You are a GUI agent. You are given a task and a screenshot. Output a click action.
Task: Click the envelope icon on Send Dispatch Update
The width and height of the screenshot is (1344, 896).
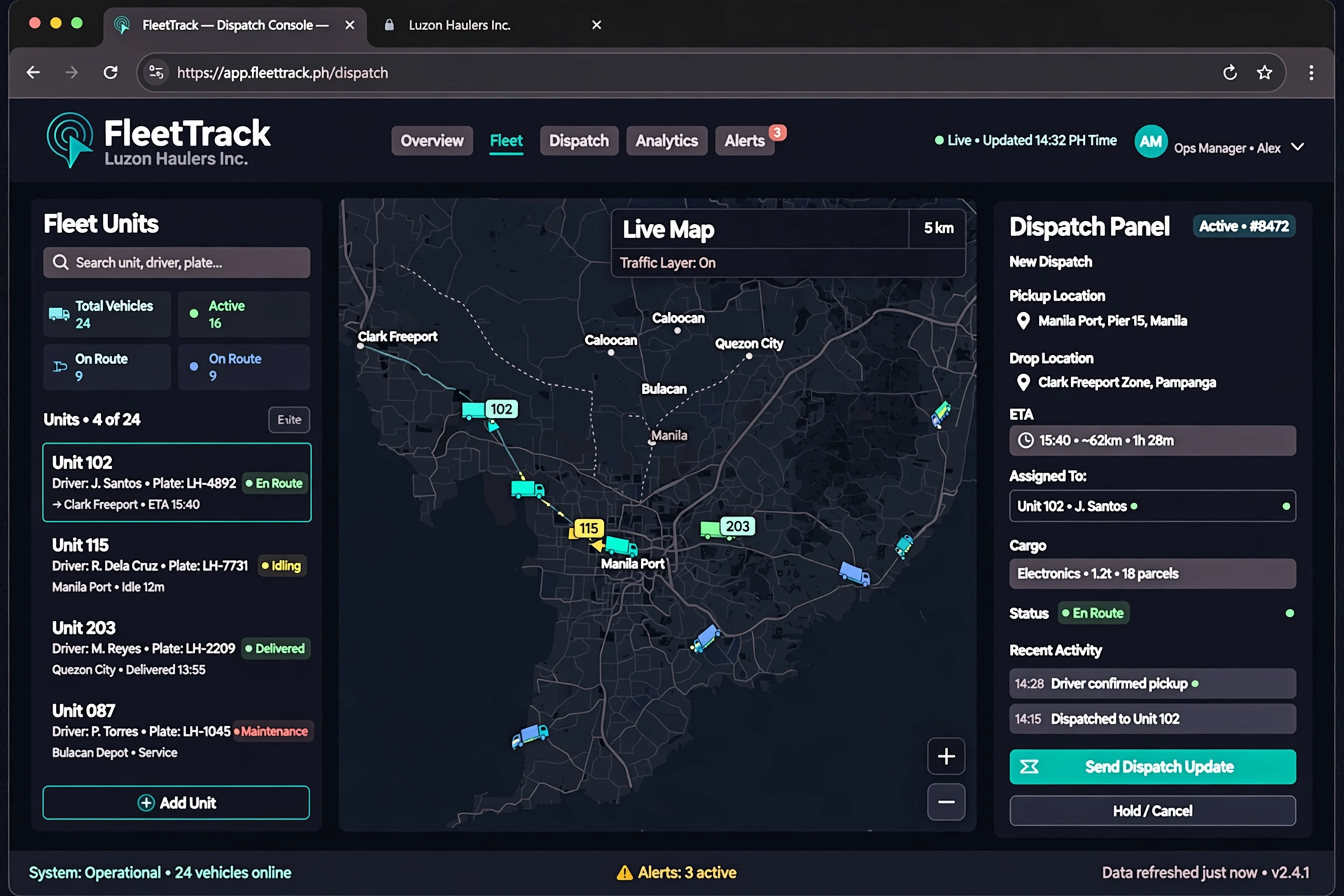[x=1029, y=766]
